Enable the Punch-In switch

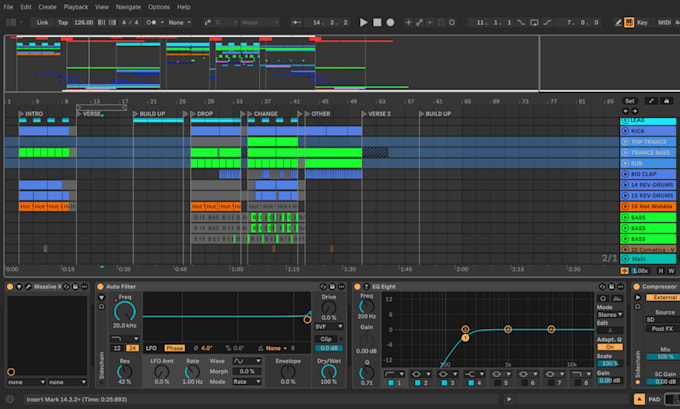click(x=521, y=22)
